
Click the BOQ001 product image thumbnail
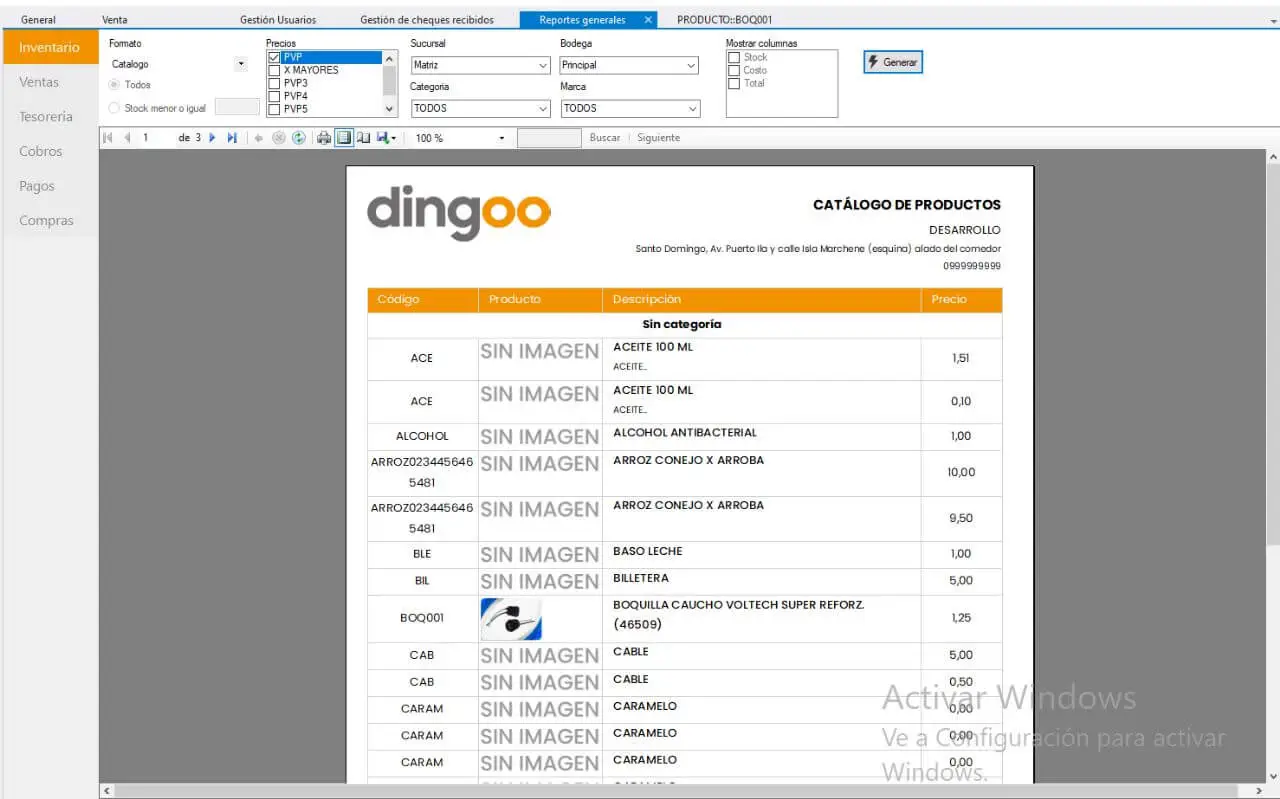511,619
